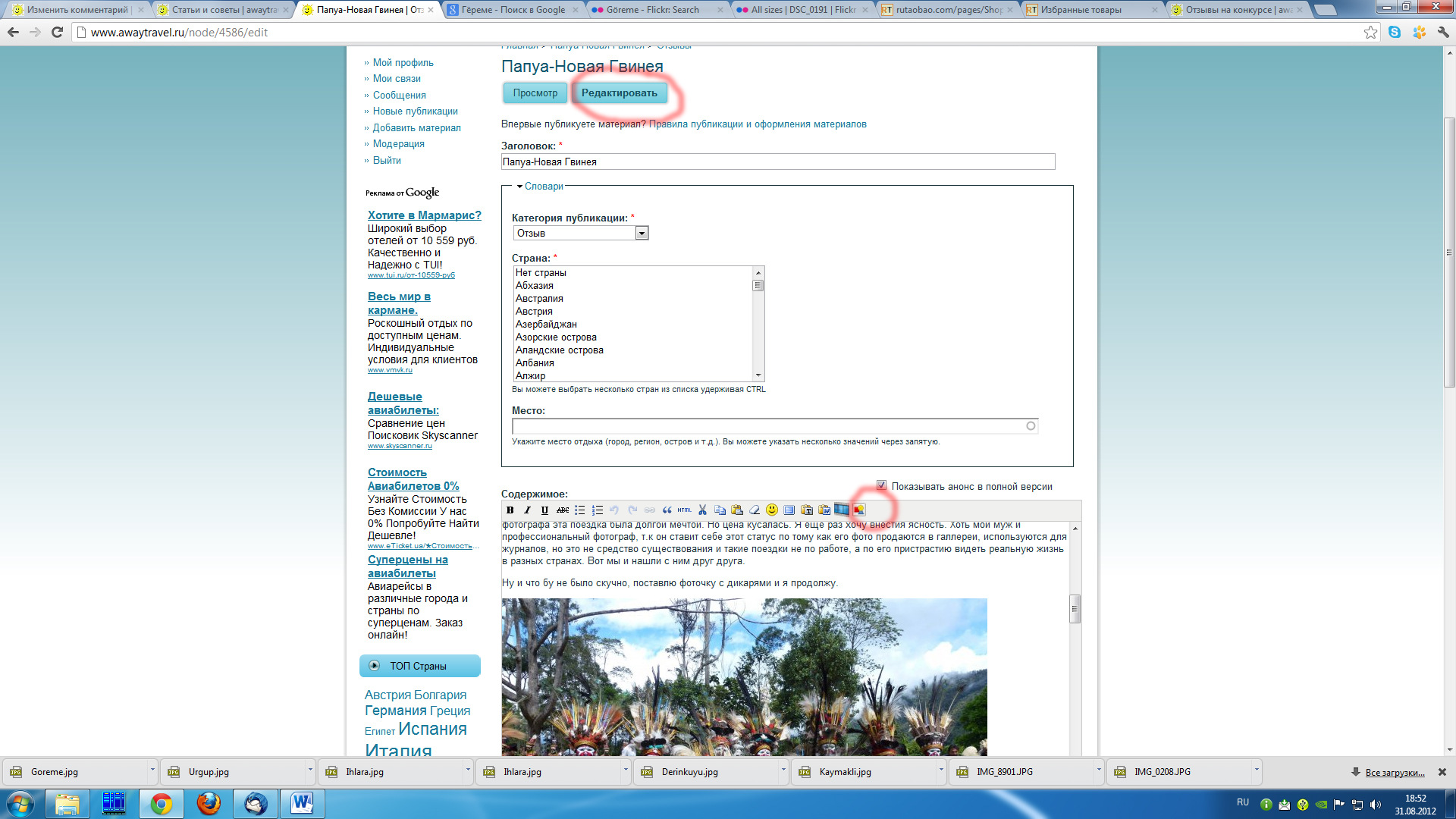
Task: Click 'Выйти' to log out
Action: [387, 160]
